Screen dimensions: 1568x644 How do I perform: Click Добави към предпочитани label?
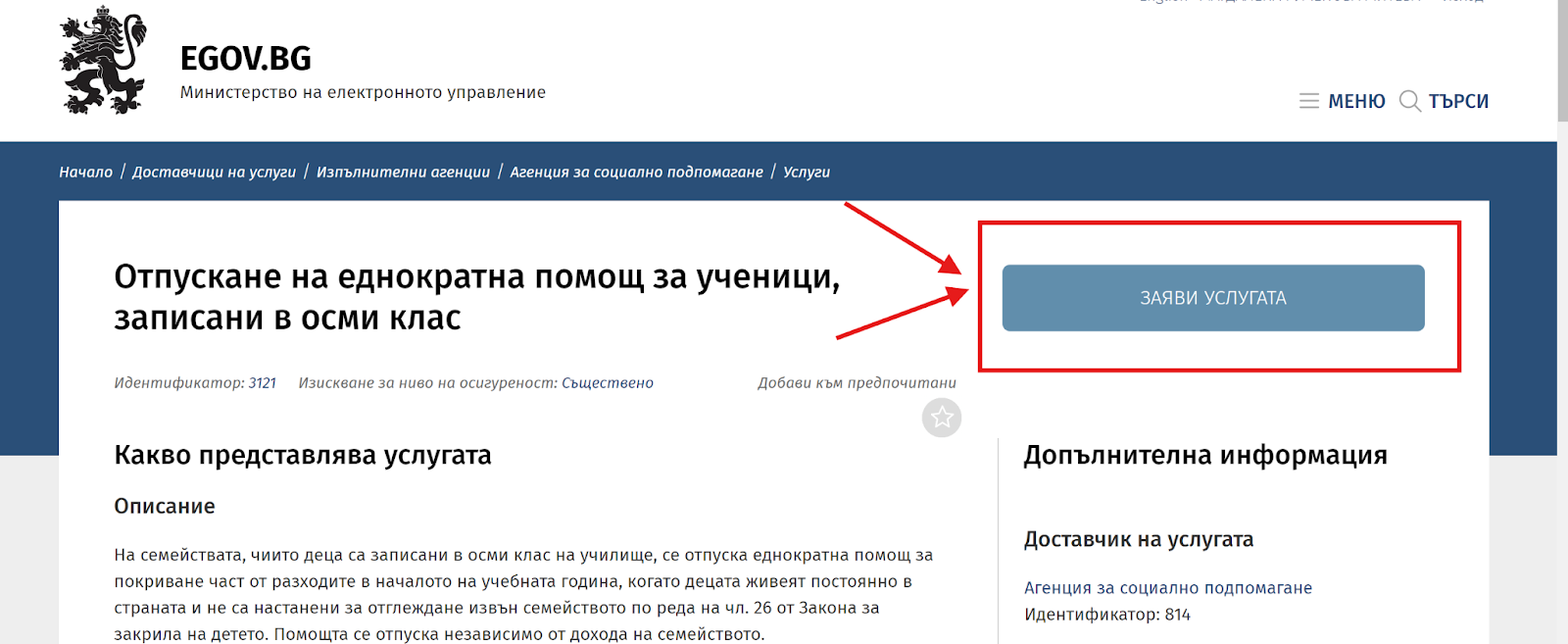pos(857,383)
